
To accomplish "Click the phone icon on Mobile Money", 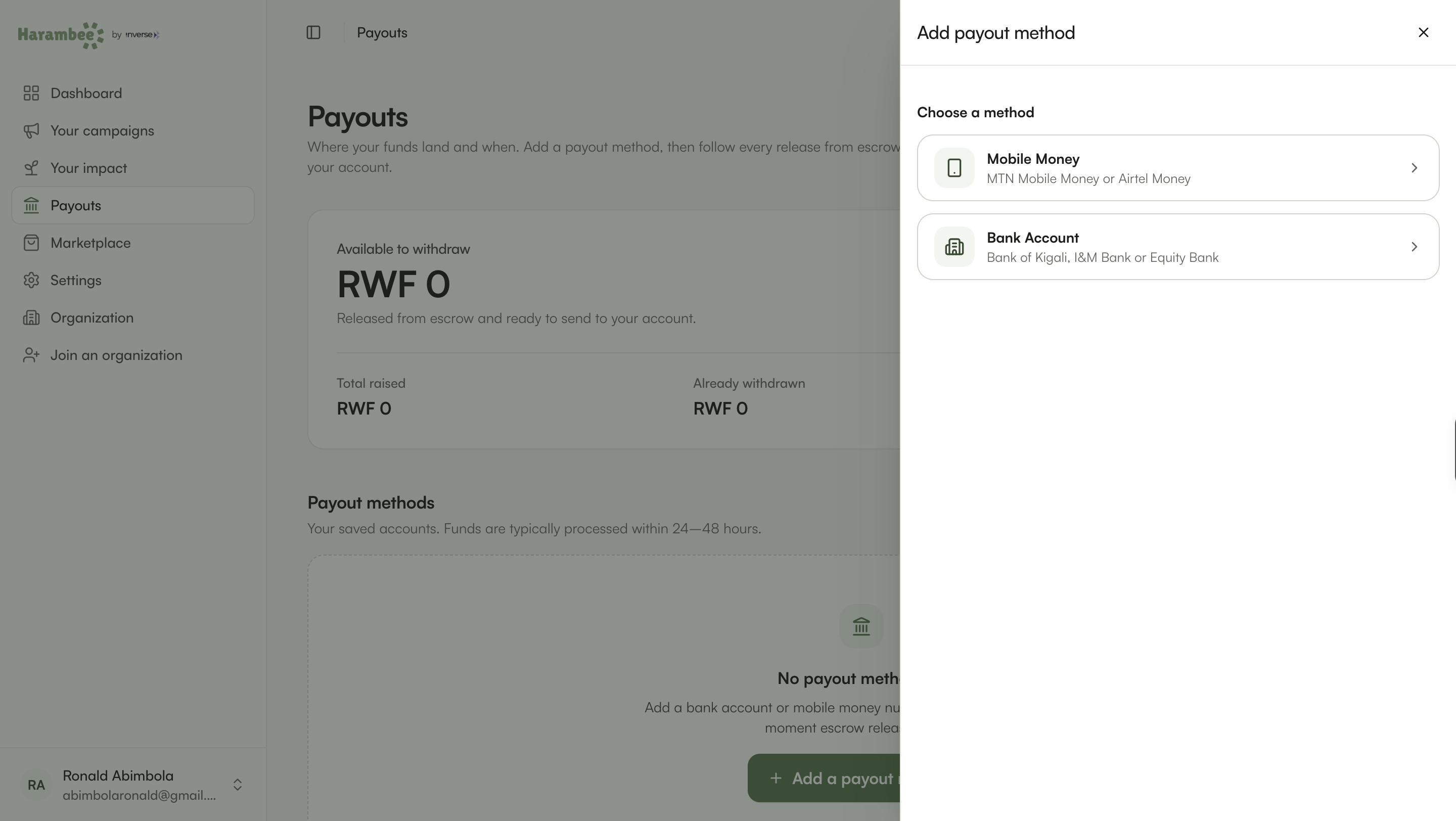I will click(x=954, y=168).
